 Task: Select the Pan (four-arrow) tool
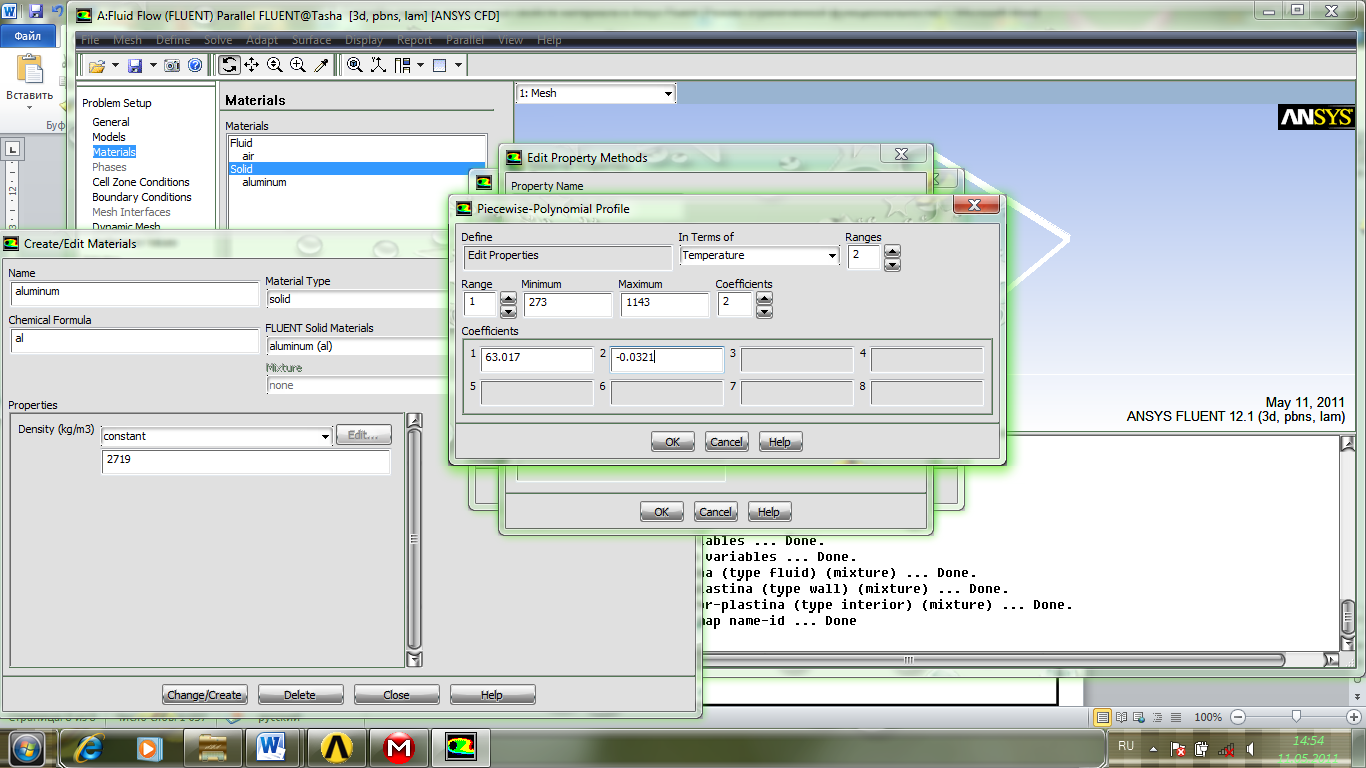click(251, 65)
